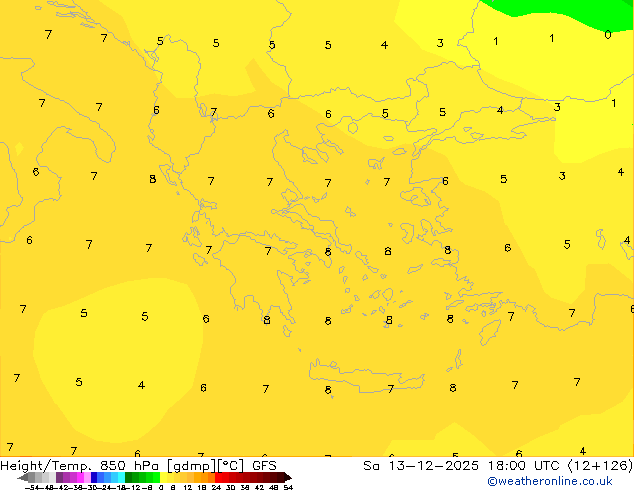The image size is (634, 490).
Task: Click the bright red swatch above label 24
Action: [x=218, y=478]
